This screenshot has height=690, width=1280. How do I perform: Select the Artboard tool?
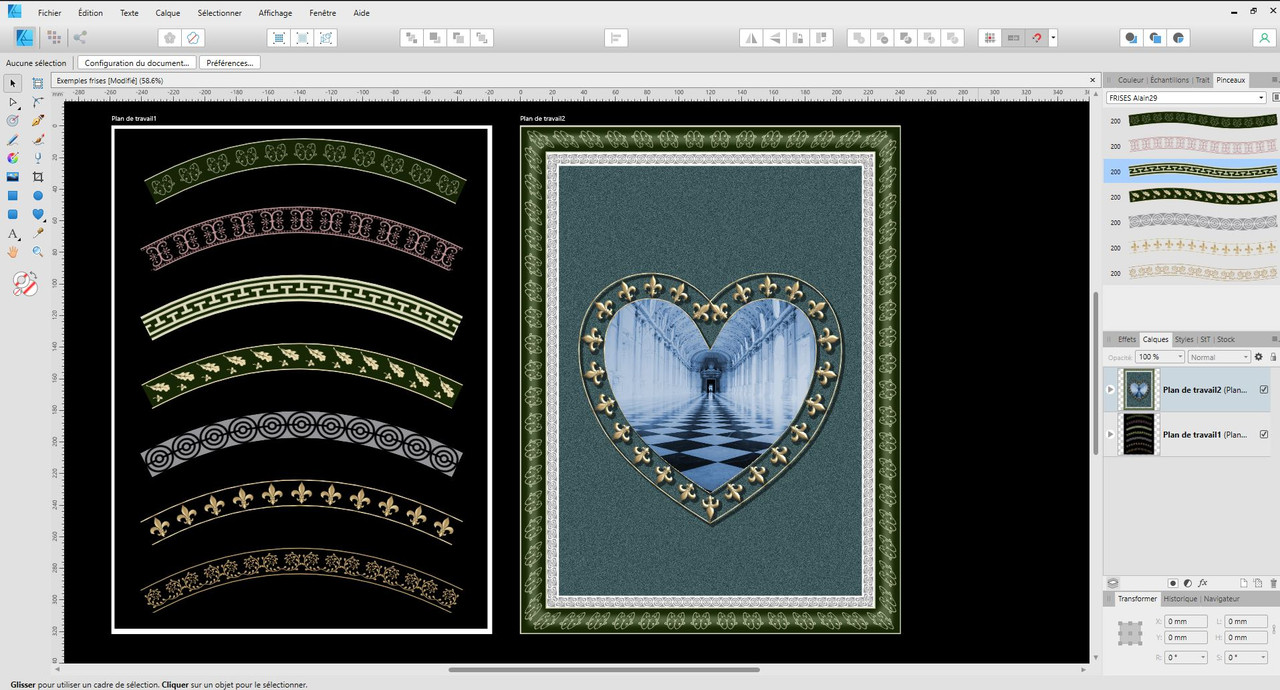point(38,83)
